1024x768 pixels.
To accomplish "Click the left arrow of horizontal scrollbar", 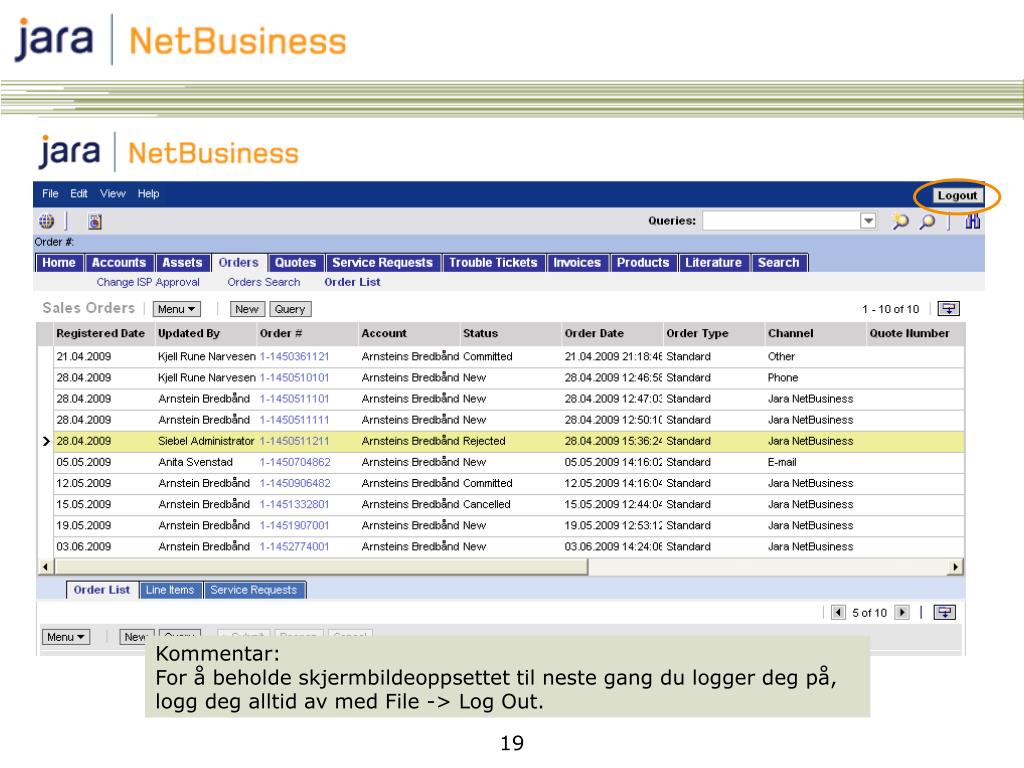I will (x=44, y=567).
